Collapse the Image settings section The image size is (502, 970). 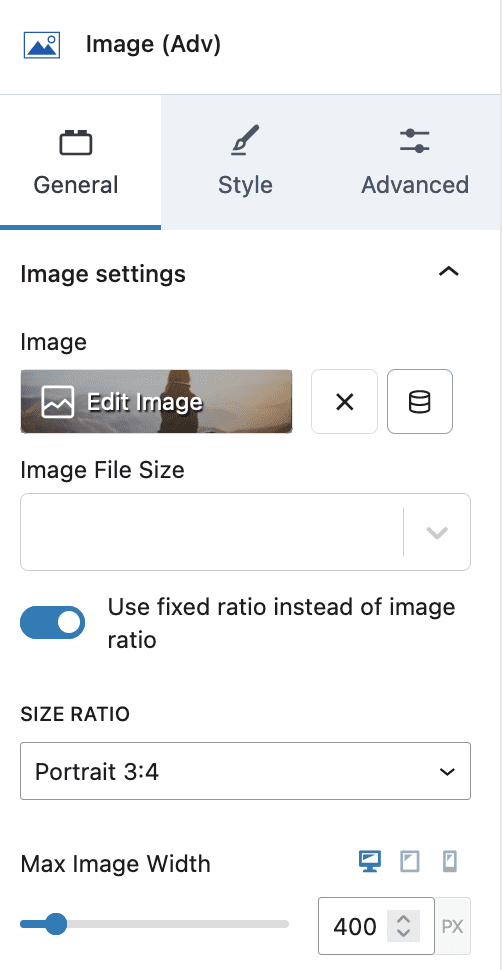pos(449,272)
